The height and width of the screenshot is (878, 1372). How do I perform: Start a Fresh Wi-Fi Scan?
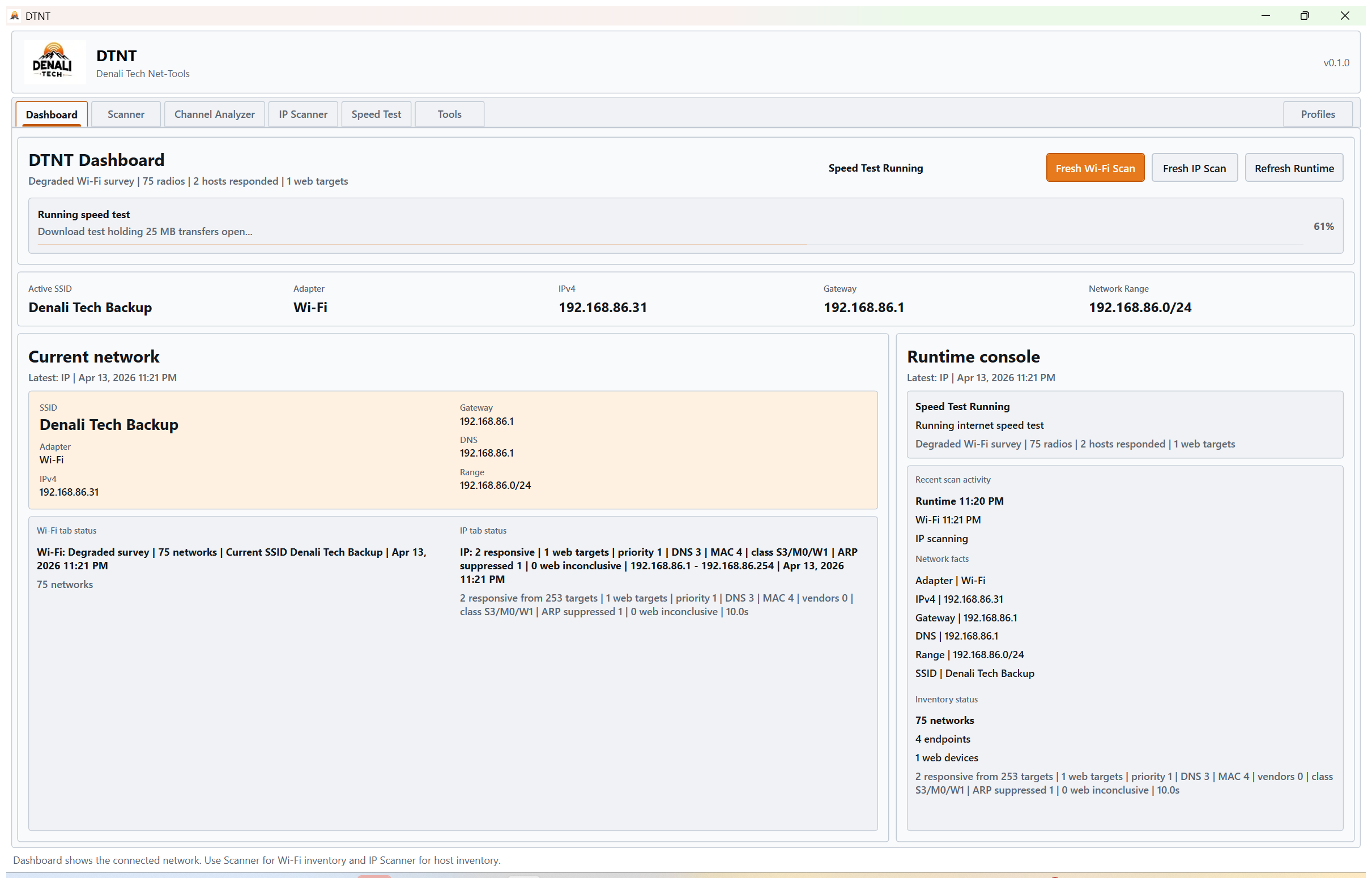[x=1094, y=168]
